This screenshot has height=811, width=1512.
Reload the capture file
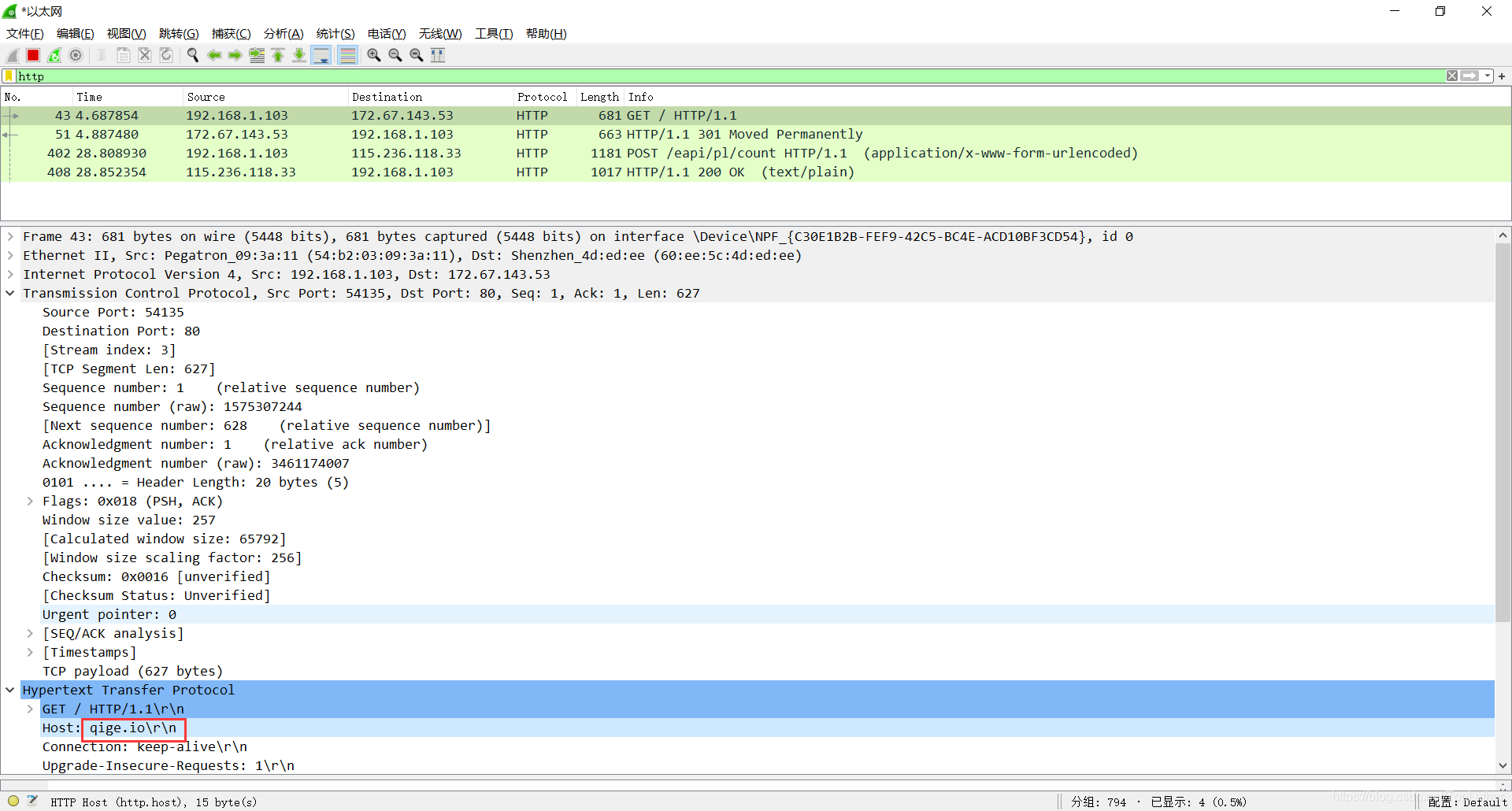(x=166, y=55)
